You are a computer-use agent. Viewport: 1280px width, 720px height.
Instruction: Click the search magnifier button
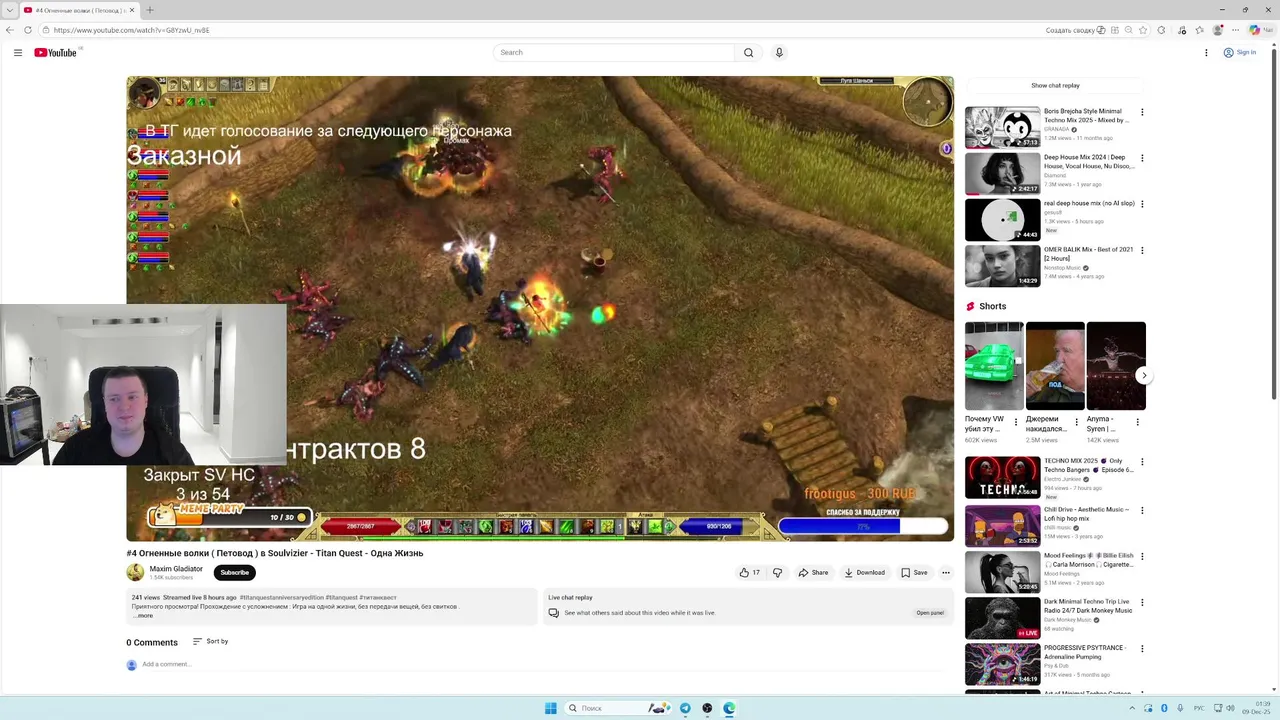pos(748,52)
